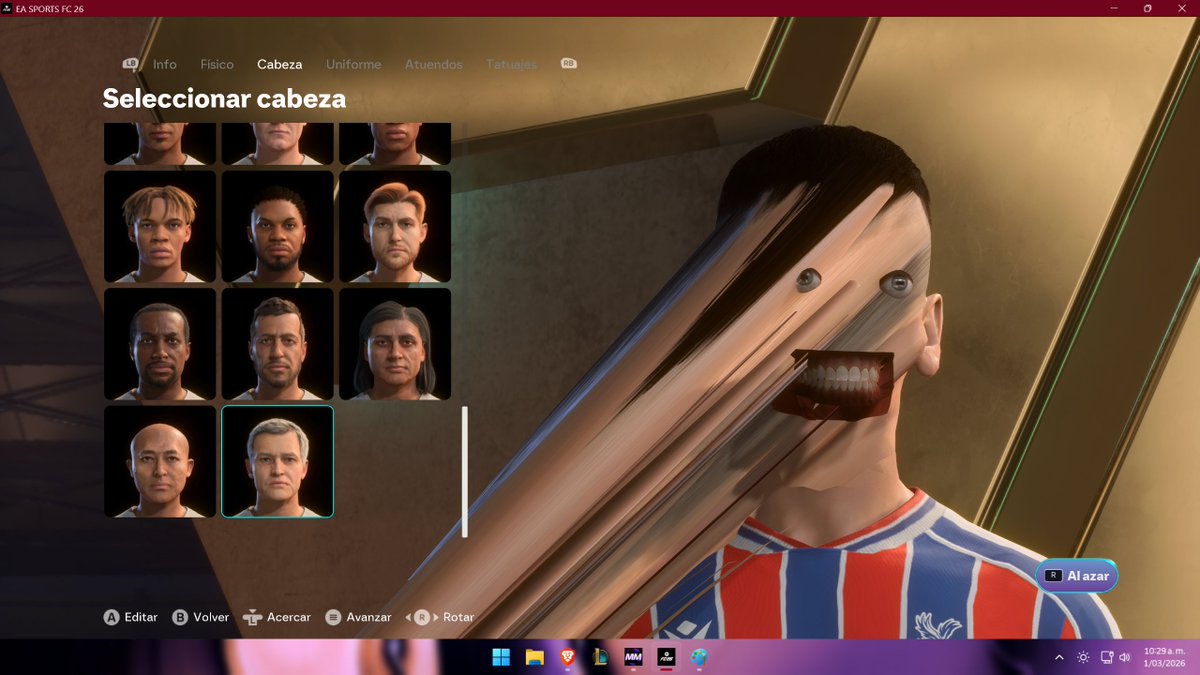Choose the head with orange-tipped dreadlocks
Screen dimensions: 1200x675
[160, 227]
